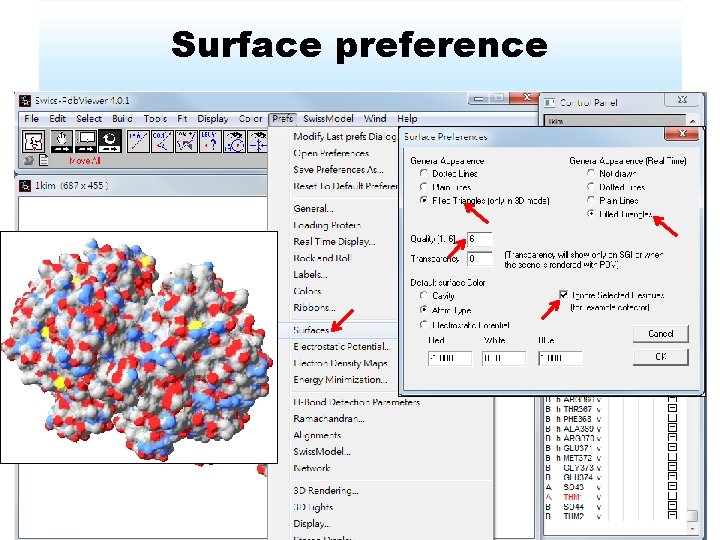
Task: Choose Ramachandran in Prefs menu
Action: click(329, 418)
